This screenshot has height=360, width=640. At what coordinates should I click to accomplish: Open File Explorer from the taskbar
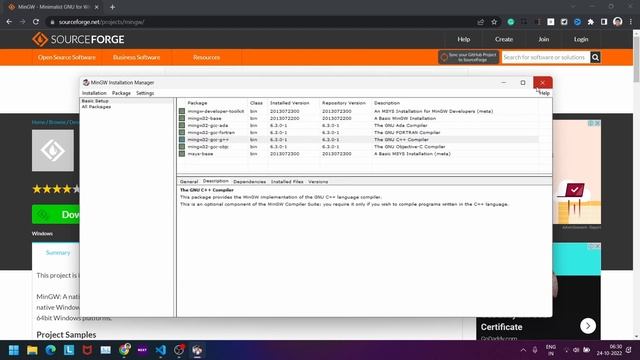click(x=32, y=350)
